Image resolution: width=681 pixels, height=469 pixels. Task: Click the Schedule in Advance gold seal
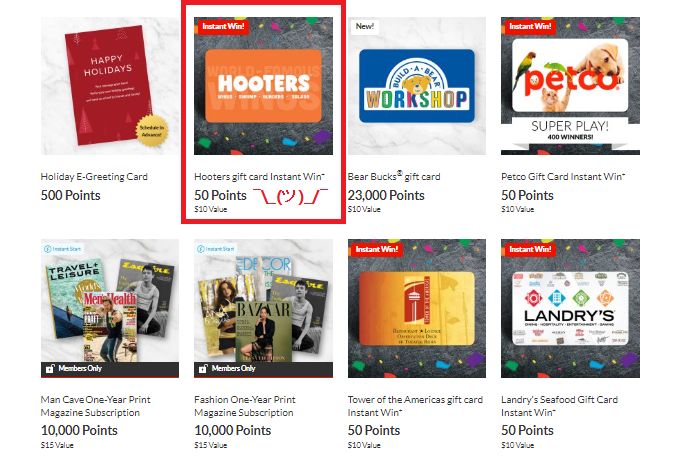(152, 131)
